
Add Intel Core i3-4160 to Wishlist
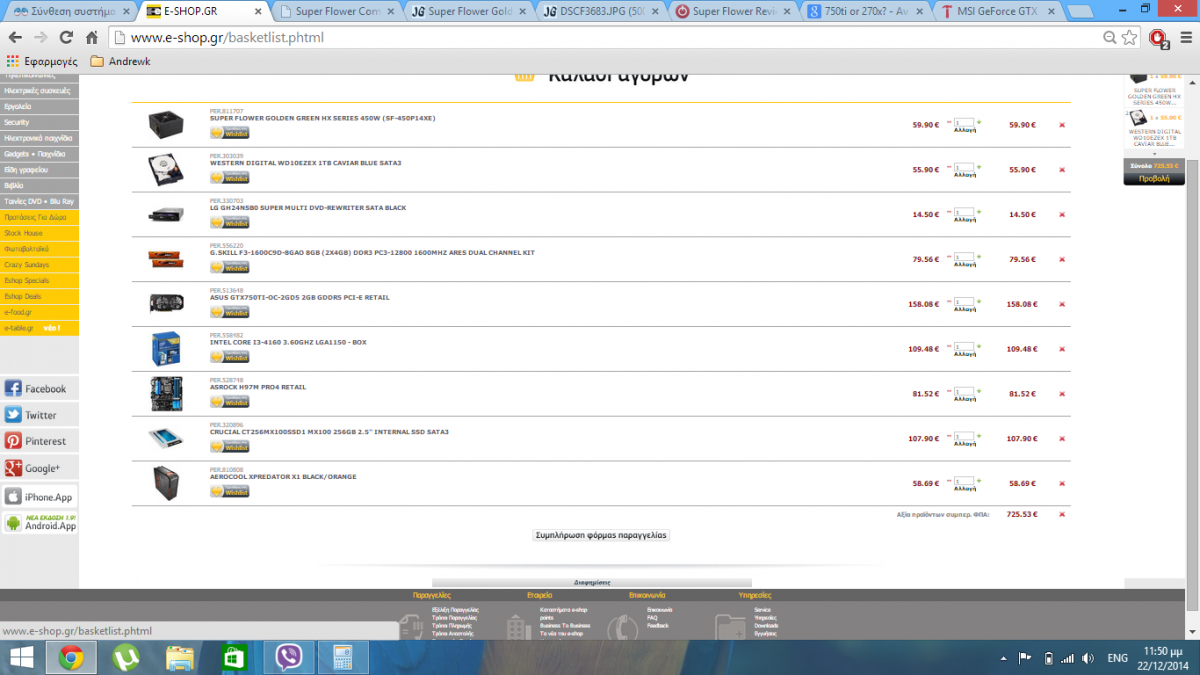pos(229,357)
